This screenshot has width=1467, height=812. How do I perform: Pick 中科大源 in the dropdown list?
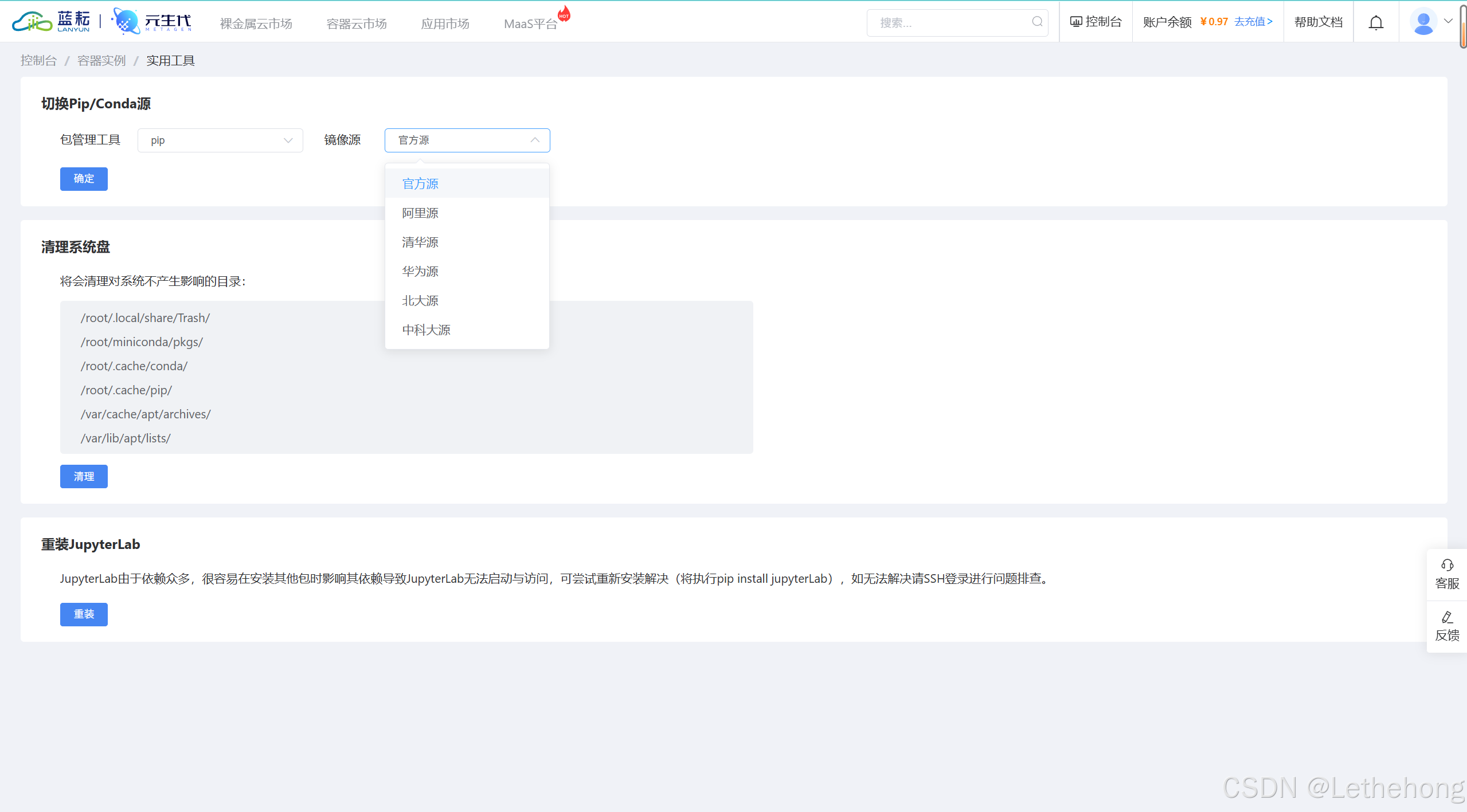(x=426, y=330)
